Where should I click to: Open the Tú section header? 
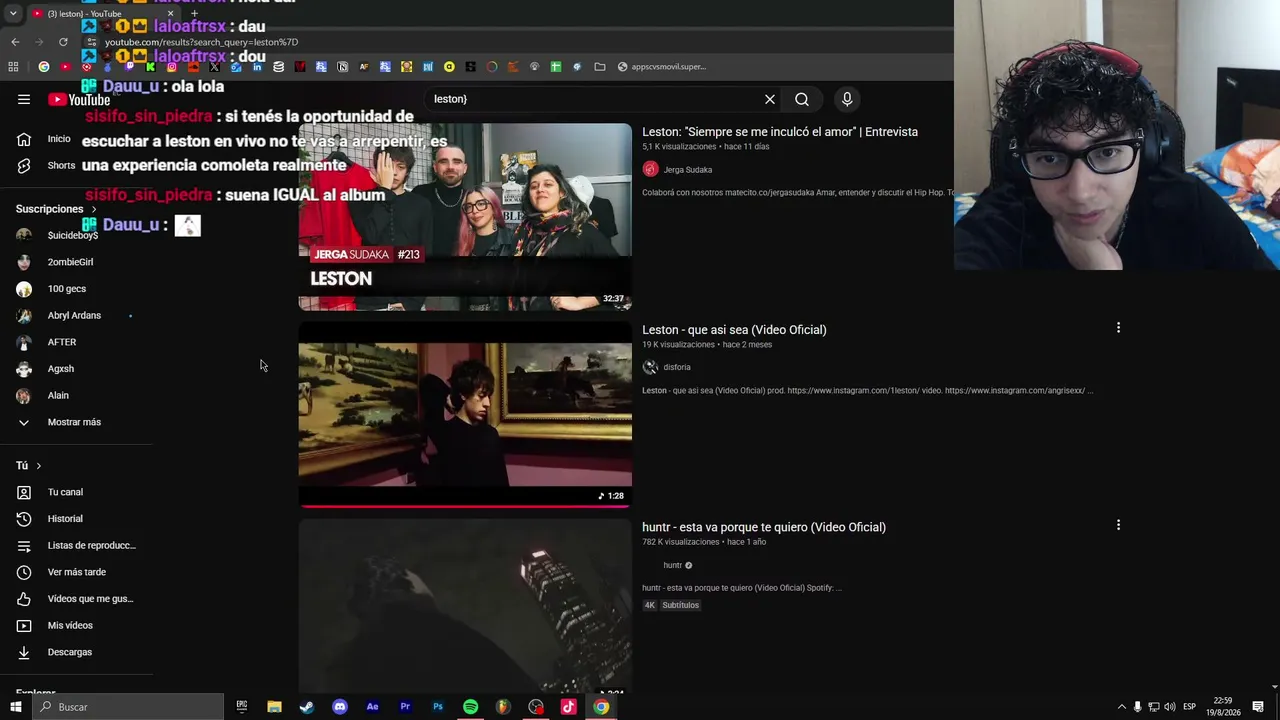29,465
